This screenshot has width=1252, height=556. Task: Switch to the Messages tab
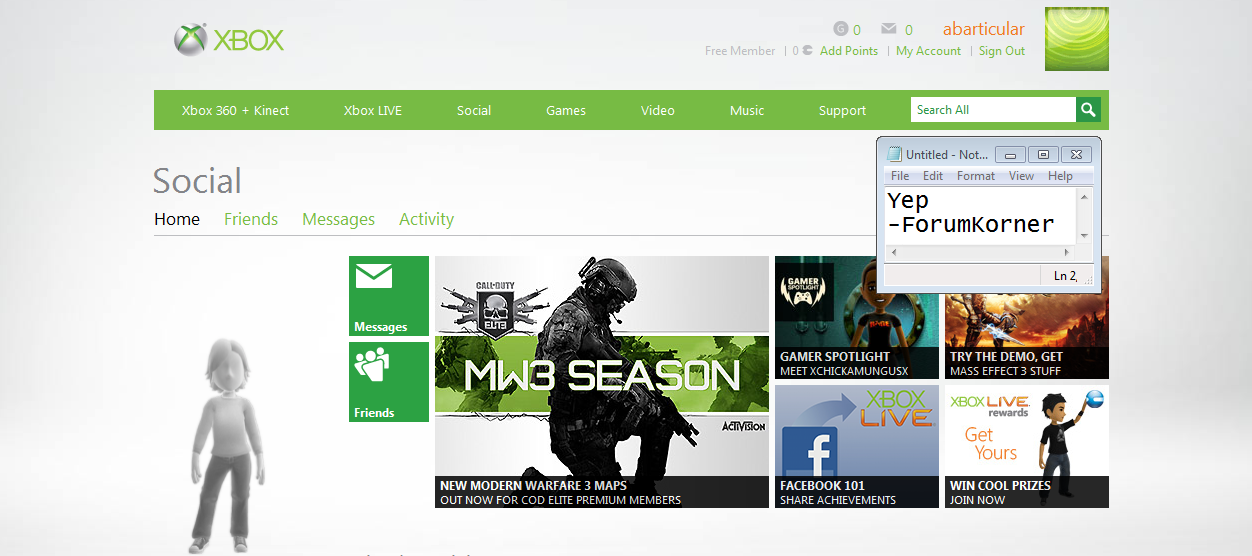click(x=339, y=219)
